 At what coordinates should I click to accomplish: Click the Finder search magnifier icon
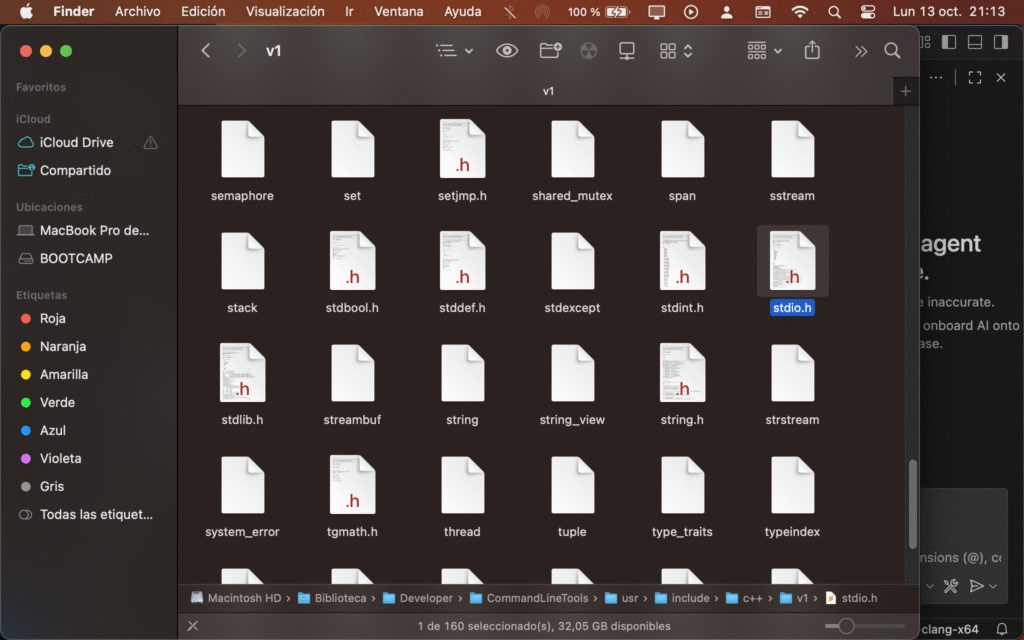pos(892,51)
